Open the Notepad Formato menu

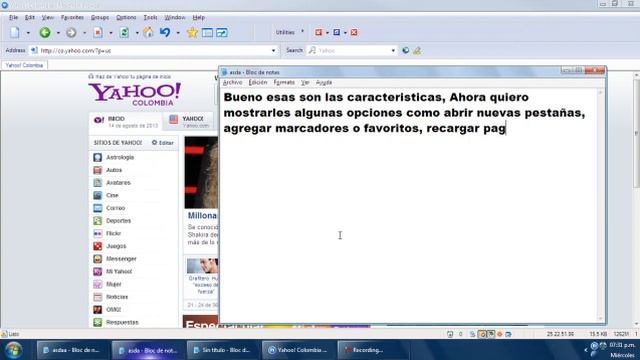(x=284, y=82)
